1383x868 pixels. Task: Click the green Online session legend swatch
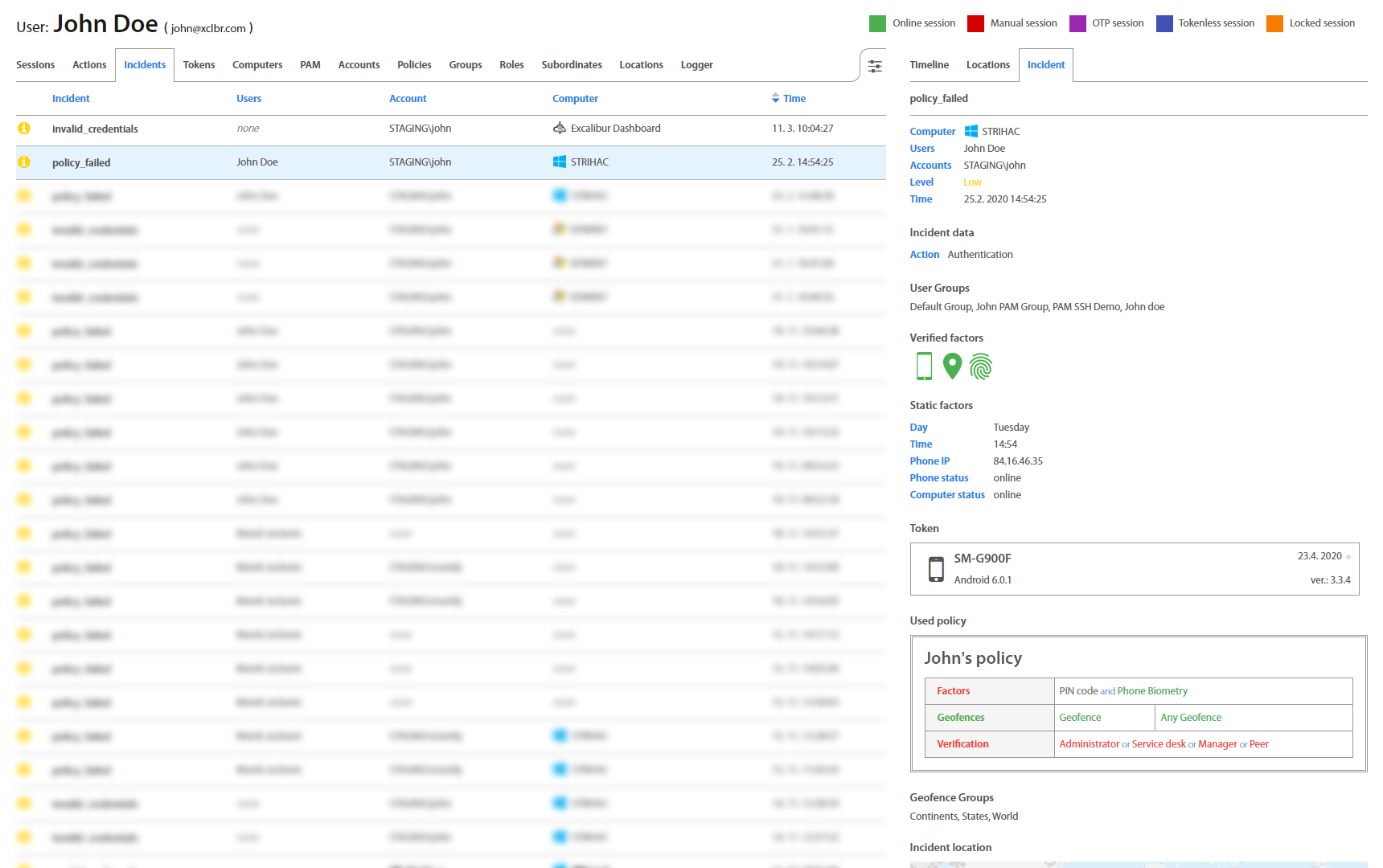click(x=877, y=23)
